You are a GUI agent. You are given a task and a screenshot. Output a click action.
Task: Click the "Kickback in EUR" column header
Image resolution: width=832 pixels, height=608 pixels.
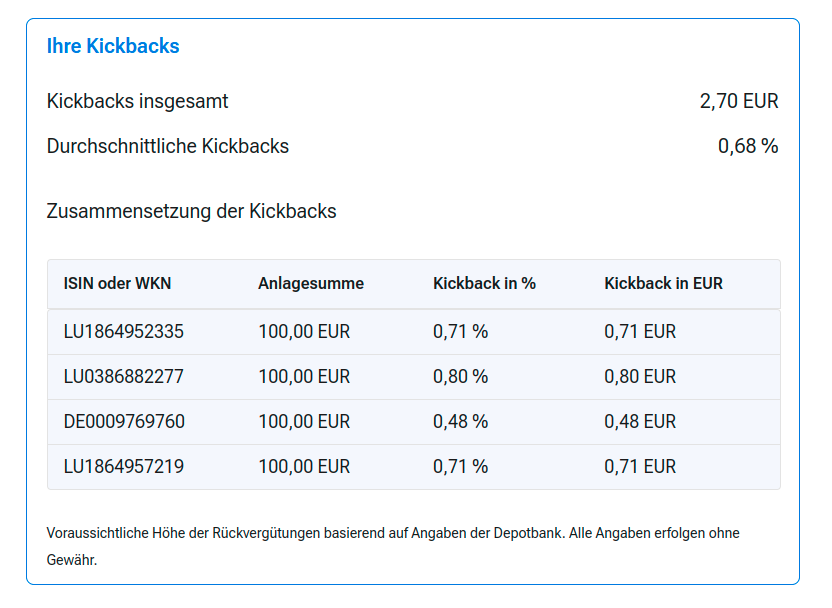coord(663,283)
